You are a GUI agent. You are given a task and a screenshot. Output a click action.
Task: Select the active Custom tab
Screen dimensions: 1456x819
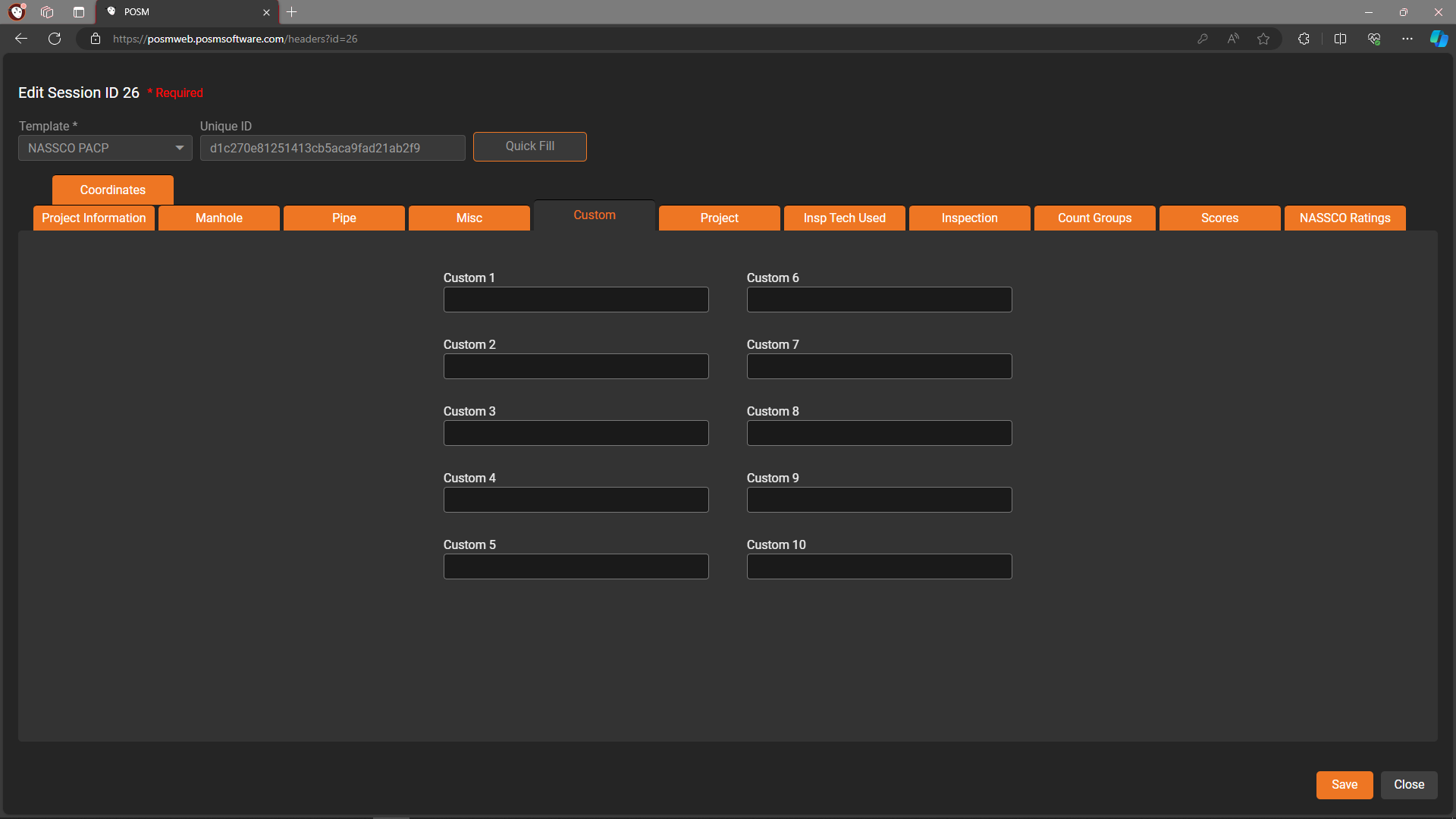pyautogui.click(x=595, y=215)
